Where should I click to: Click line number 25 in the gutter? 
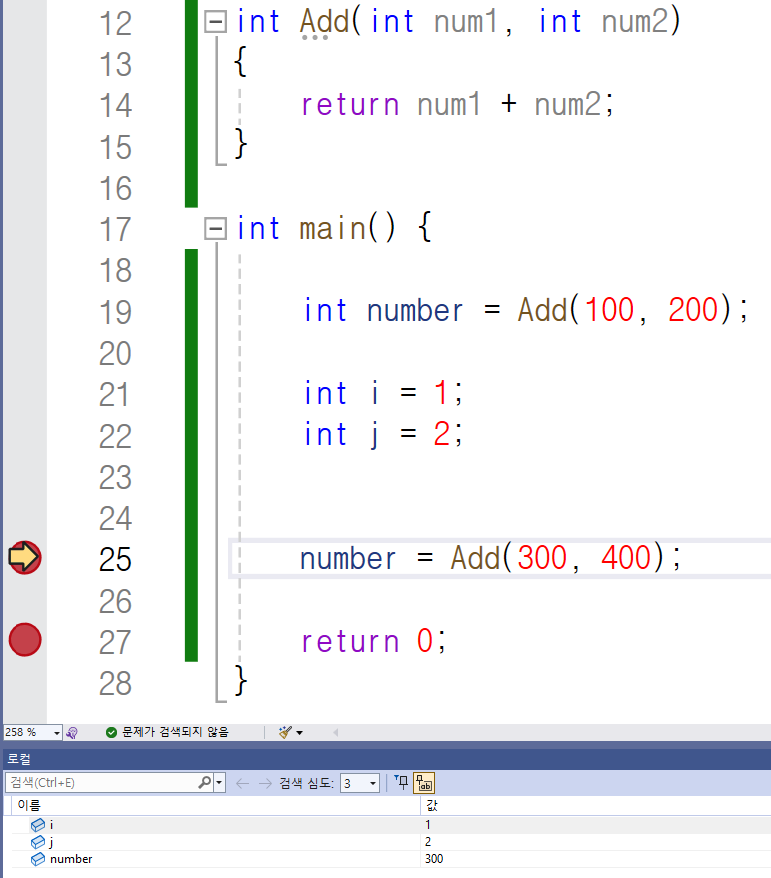tap(115, 559)
